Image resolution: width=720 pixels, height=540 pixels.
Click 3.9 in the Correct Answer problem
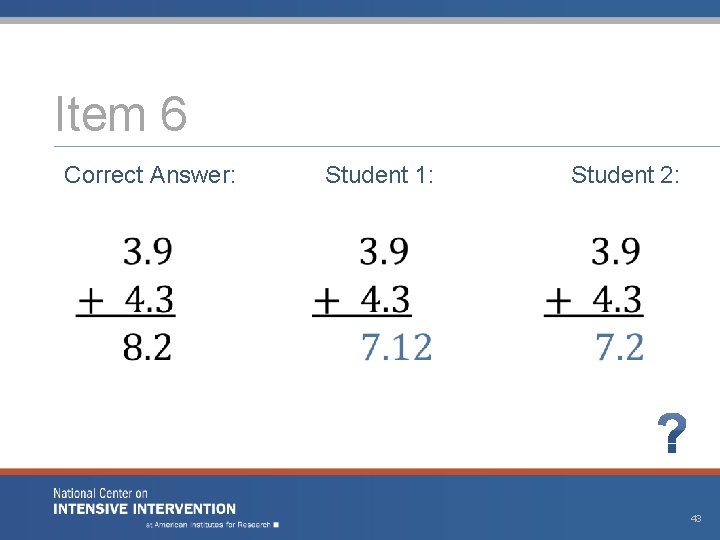[148, 251]
